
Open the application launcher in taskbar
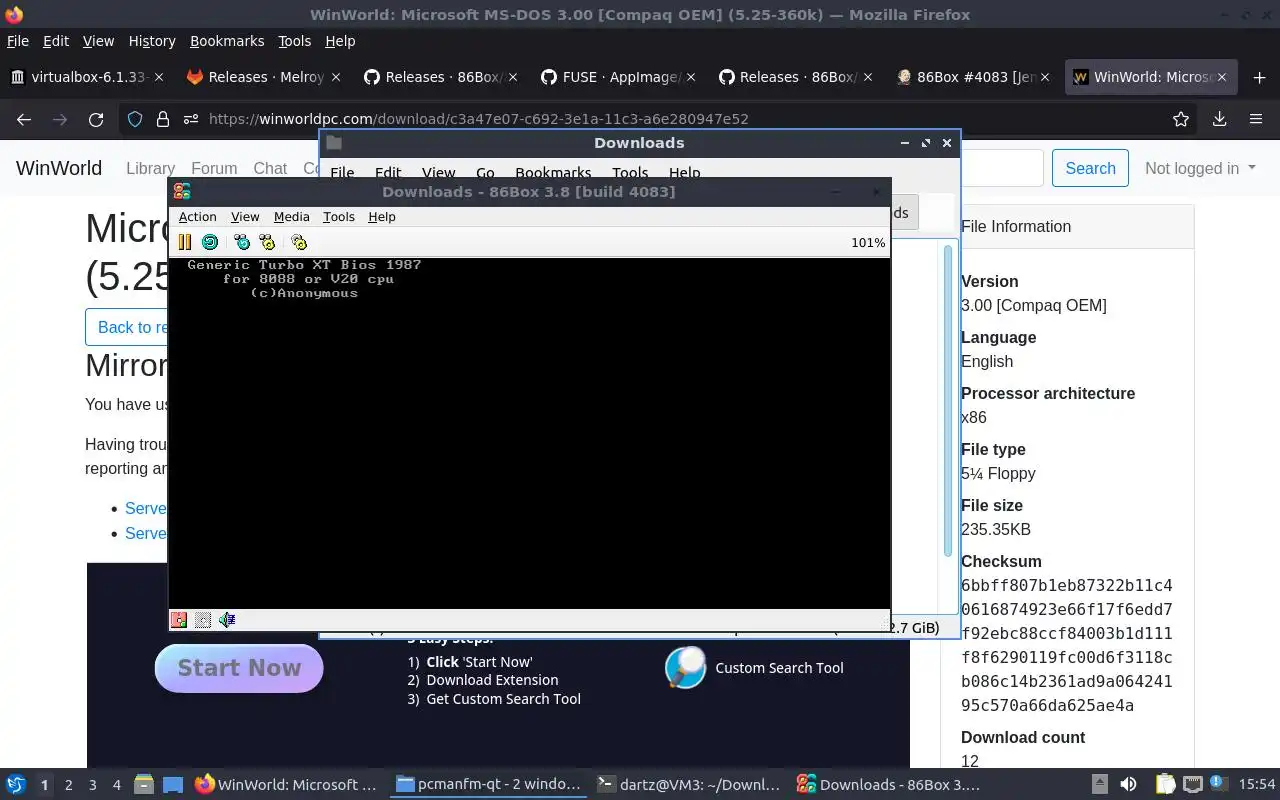coord(16,785)
